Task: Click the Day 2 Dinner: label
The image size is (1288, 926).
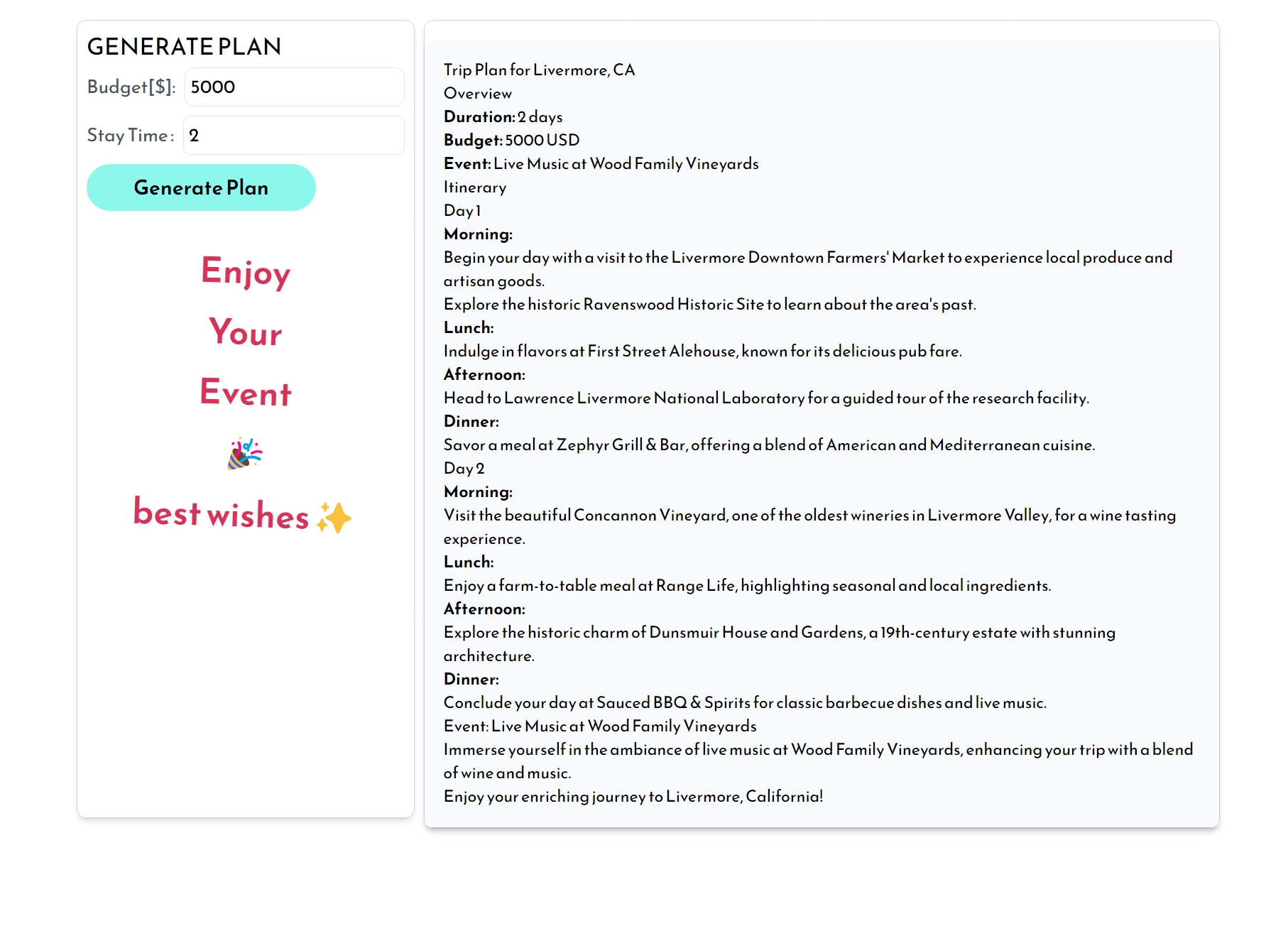Action: coord(471,679)
